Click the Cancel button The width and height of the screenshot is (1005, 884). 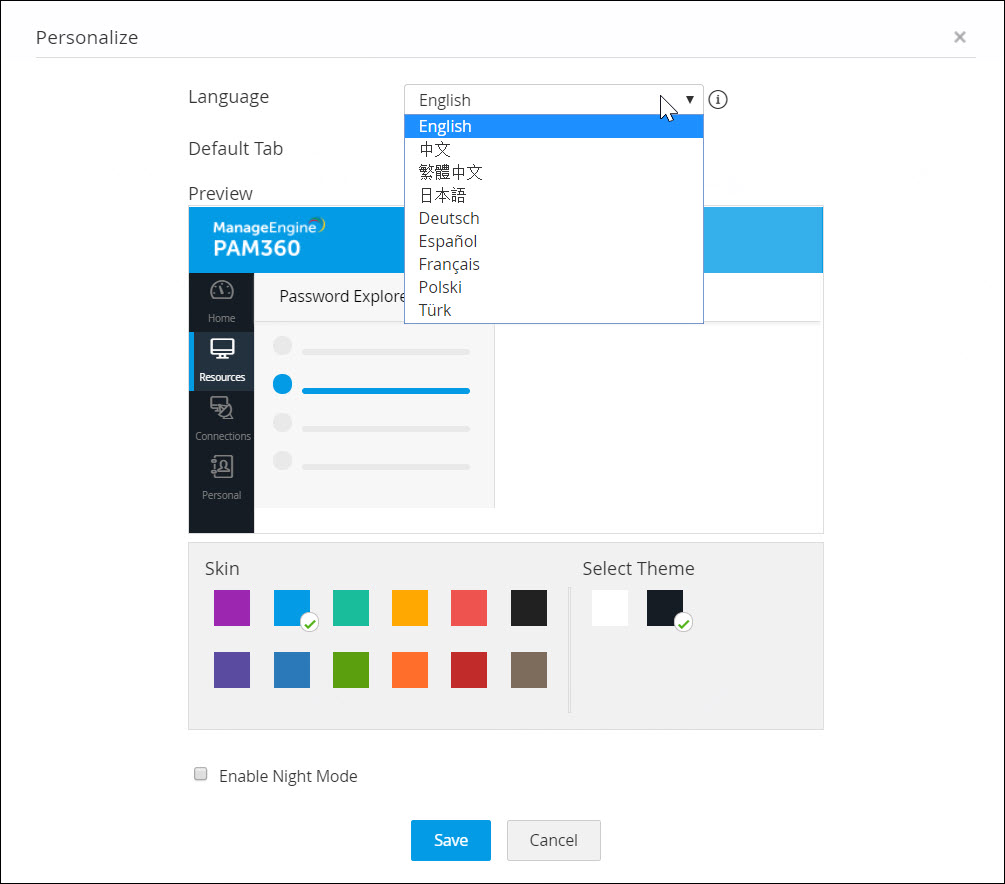click(554, 840)
